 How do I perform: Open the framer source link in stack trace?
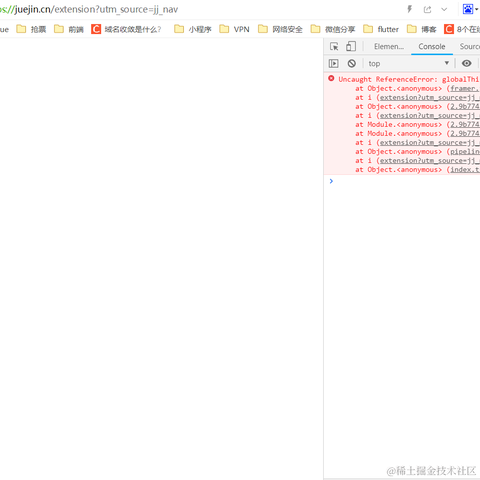(x=465, y=89)
